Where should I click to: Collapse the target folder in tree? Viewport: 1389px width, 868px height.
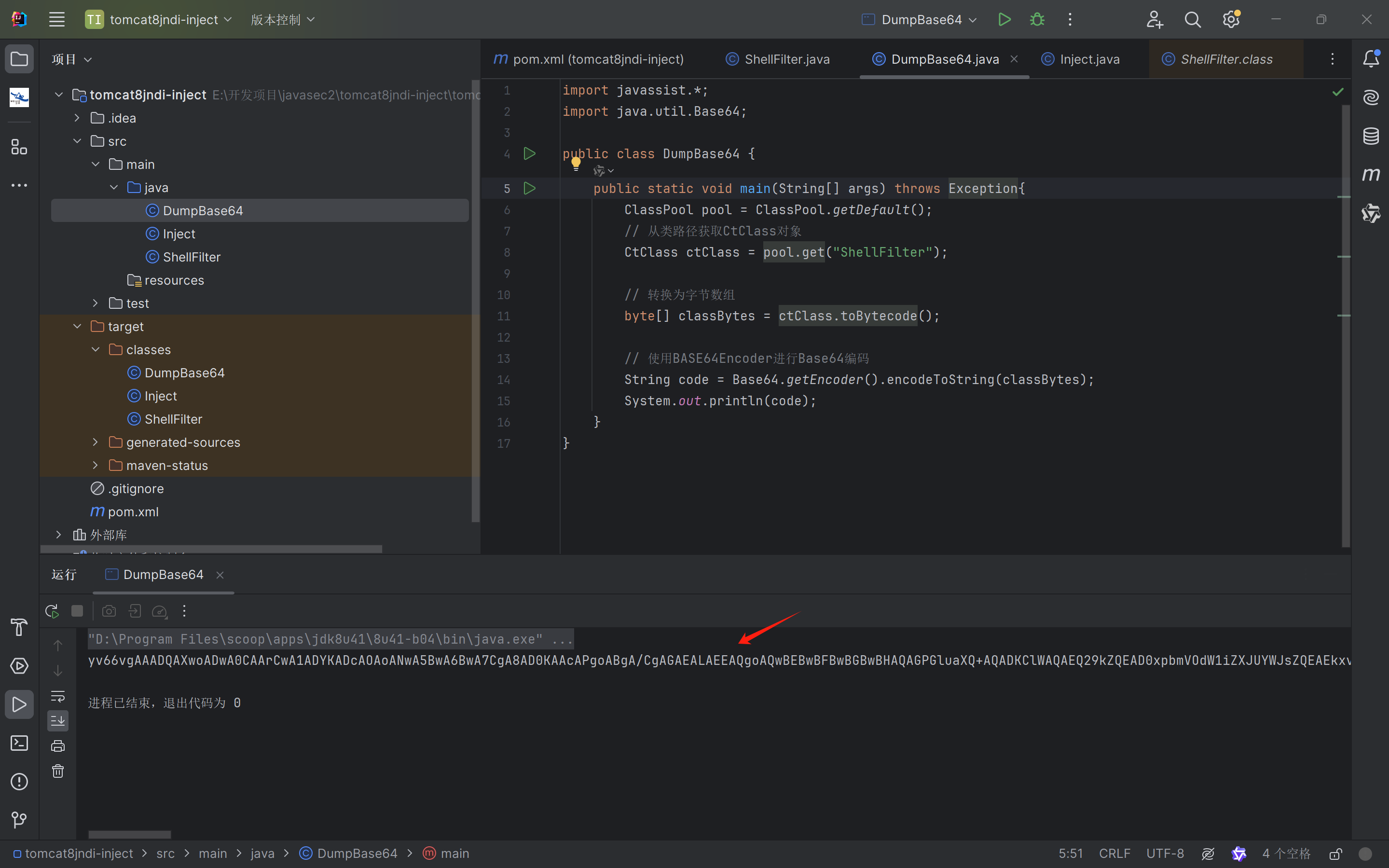tap(78, 327)
